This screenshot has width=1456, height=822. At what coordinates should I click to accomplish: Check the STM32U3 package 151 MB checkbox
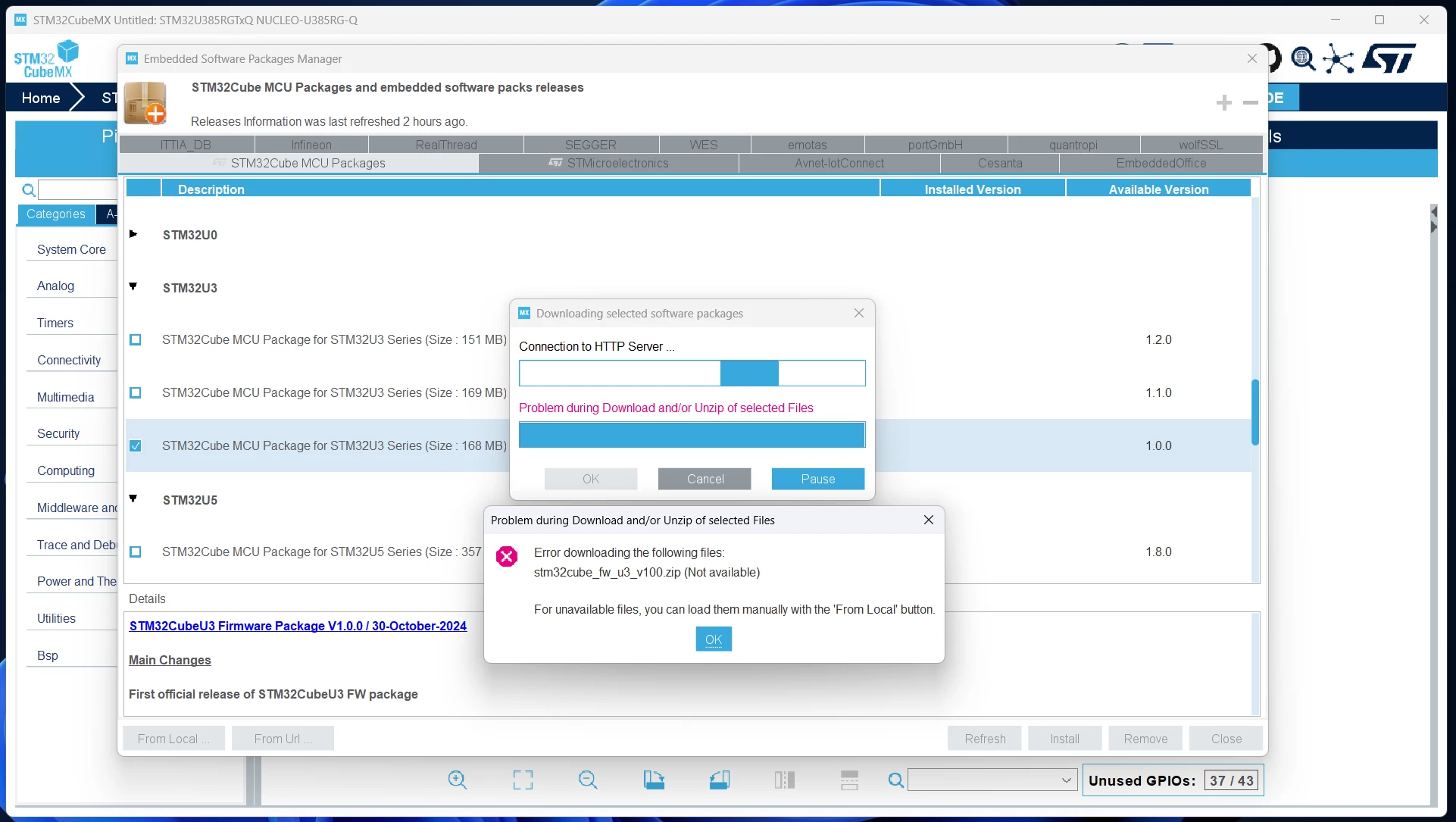click(136, 339)
